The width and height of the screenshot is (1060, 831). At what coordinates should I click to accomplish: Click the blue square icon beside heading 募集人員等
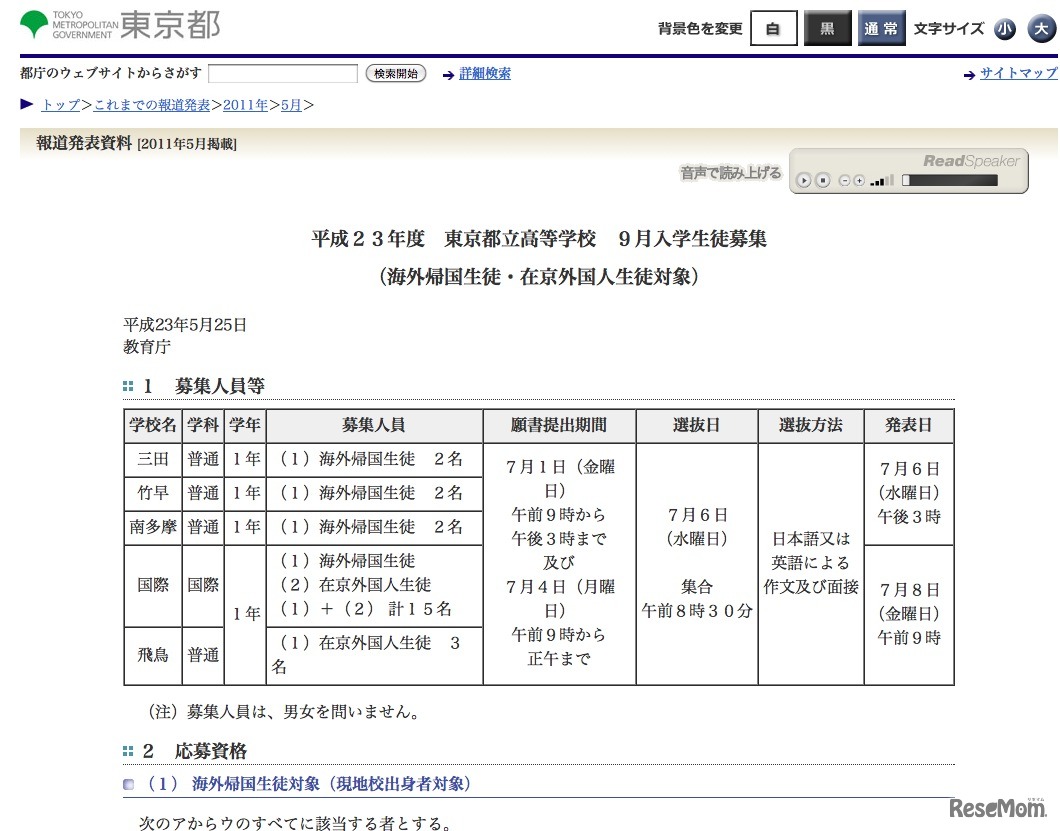click(127, 385)
